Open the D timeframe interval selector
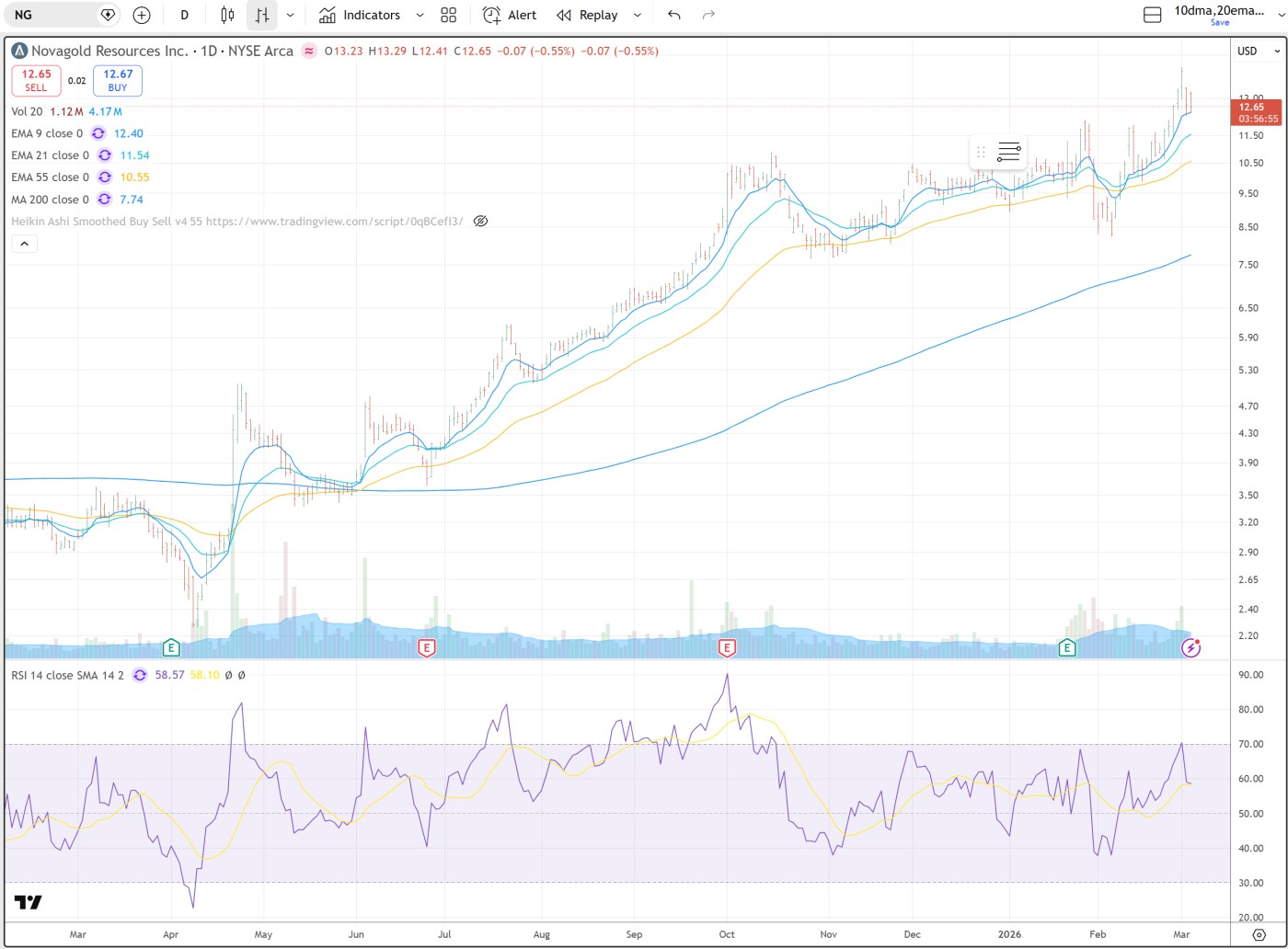 [185, 15]
